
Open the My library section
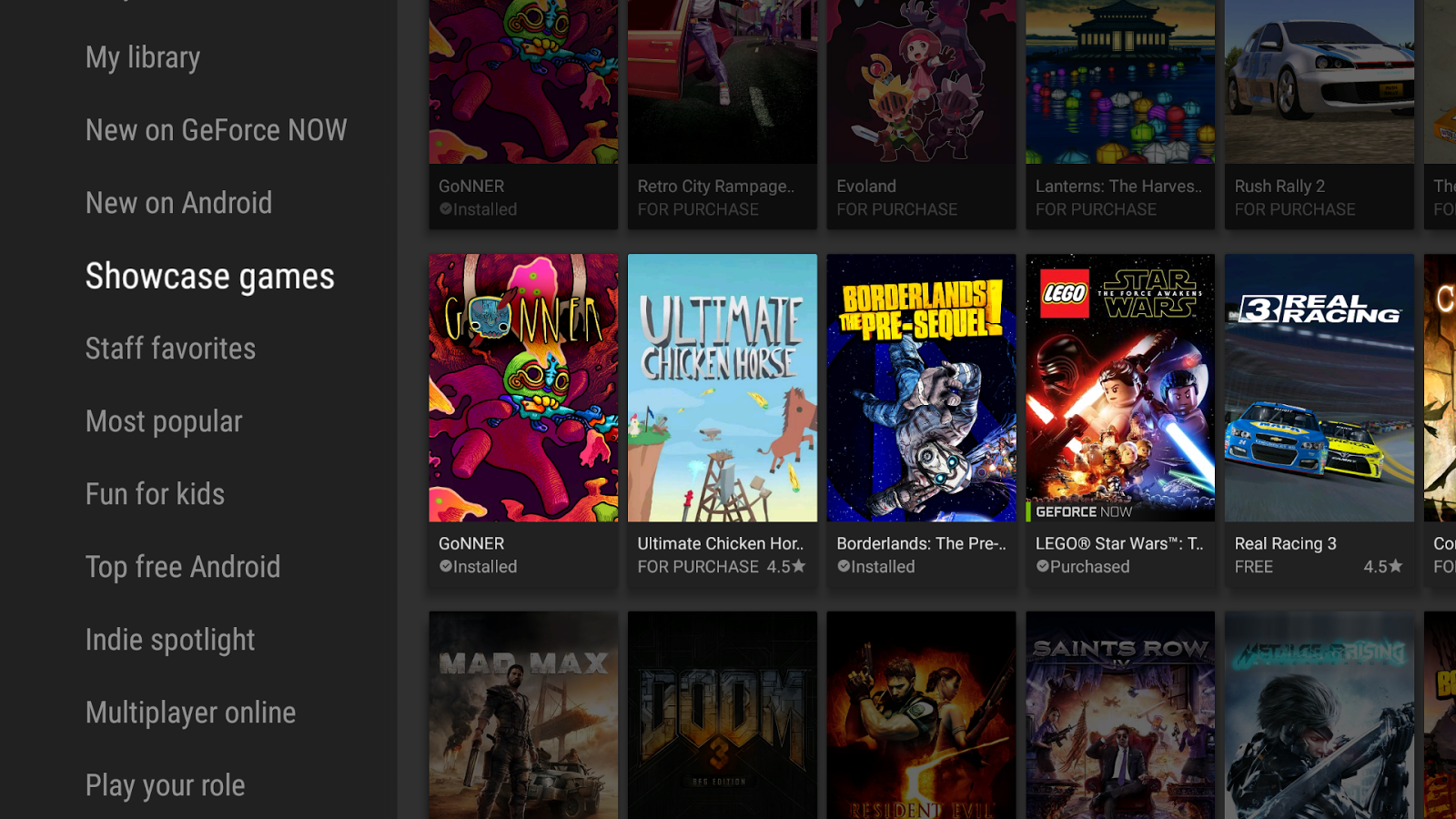coord(143,57)
